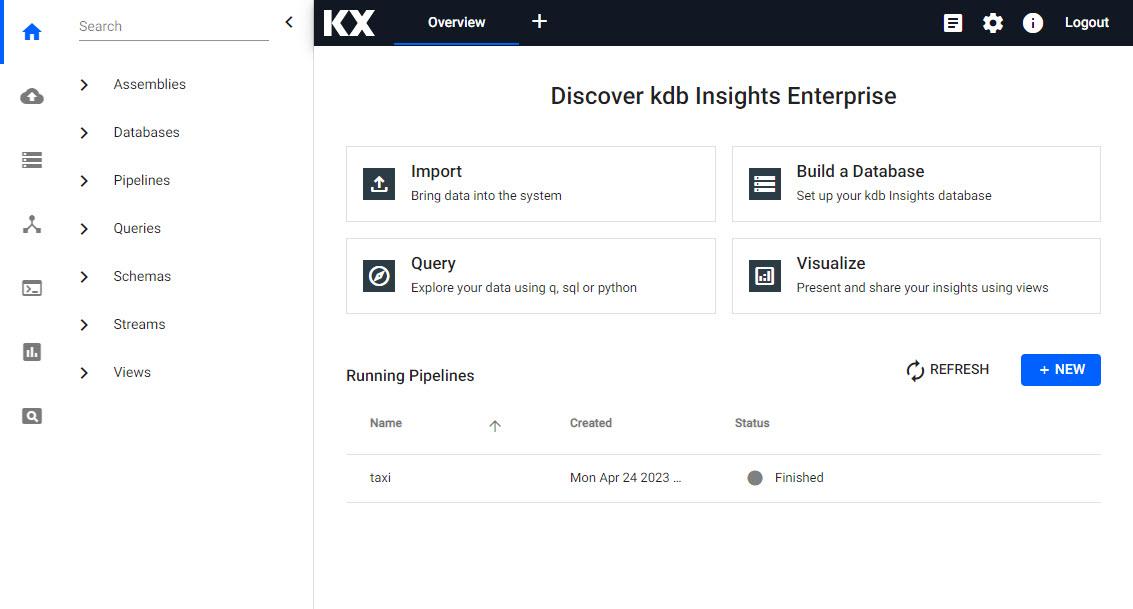The image size is (1133, 609).
Task: Select Streams label in tree
Action: click(x=139, y=324)
